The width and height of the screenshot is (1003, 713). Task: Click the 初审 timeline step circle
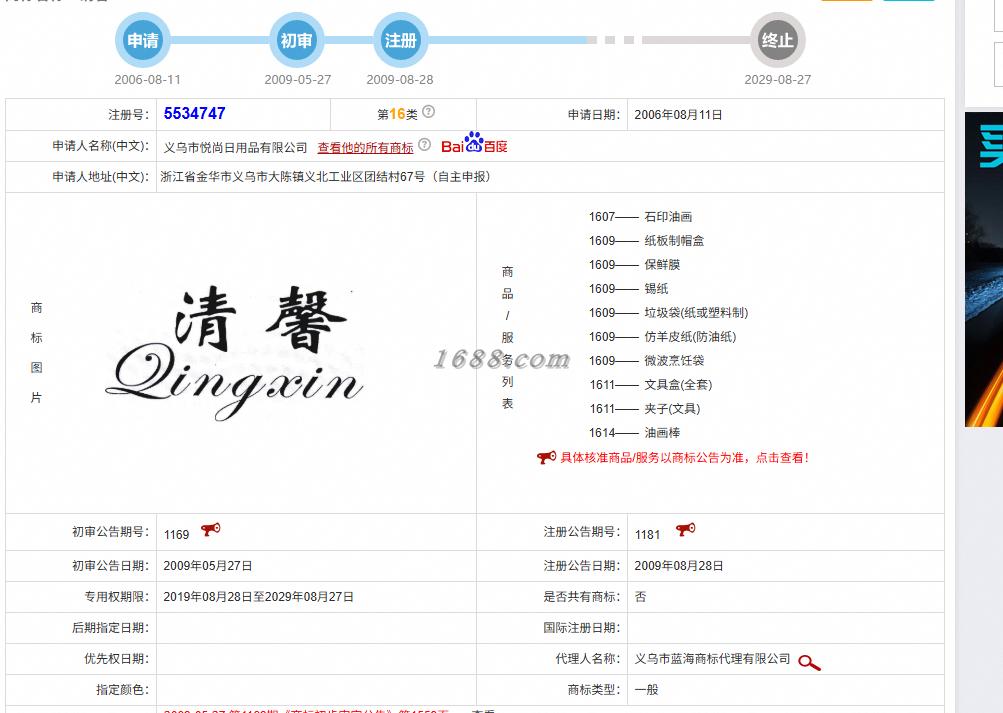coord(296,40)
